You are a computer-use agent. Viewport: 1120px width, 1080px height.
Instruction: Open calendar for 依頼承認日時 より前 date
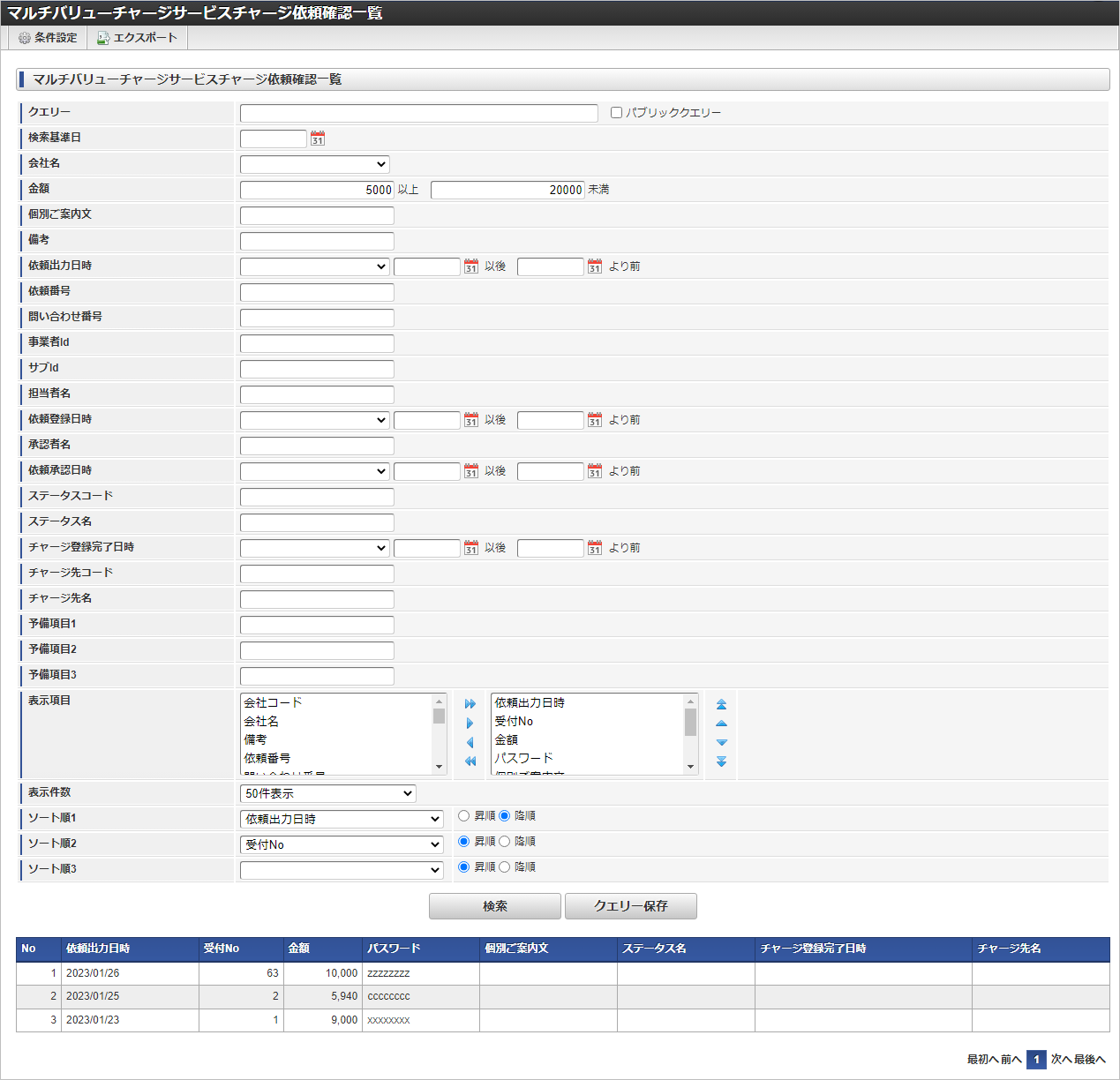click(595, 471)
